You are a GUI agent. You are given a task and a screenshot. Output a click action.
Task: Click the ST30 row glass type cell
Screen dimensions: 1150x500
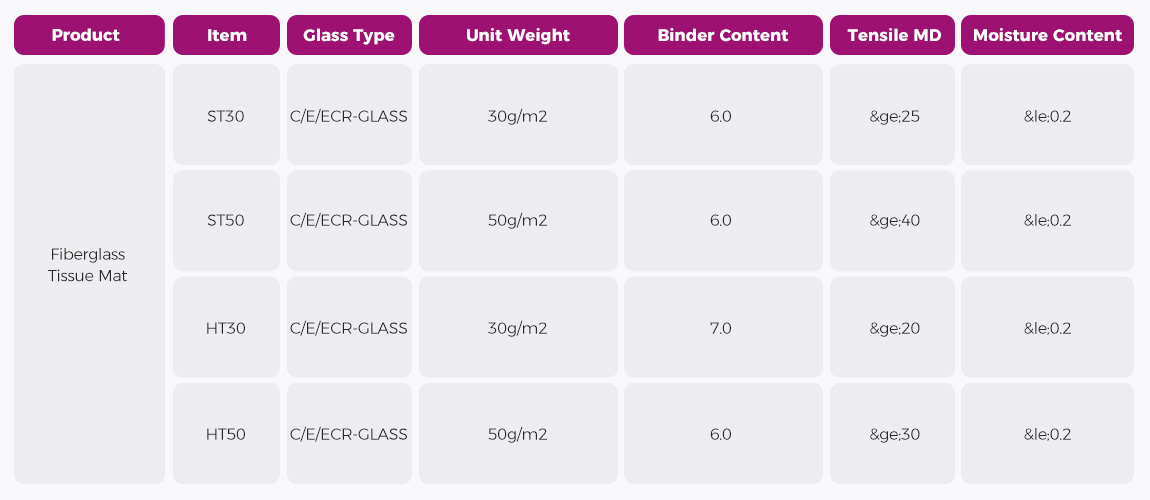pyautogui.click(x=348, y=116)
